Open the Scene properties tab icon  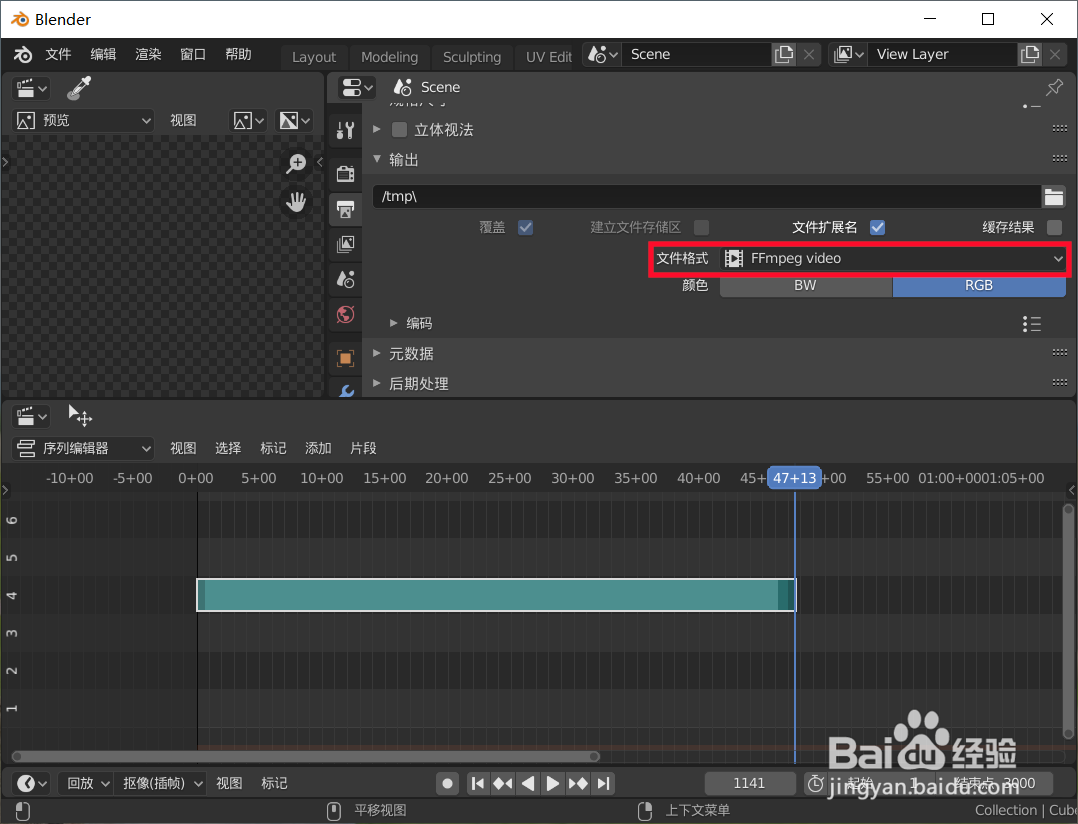(x=345, y=279)
